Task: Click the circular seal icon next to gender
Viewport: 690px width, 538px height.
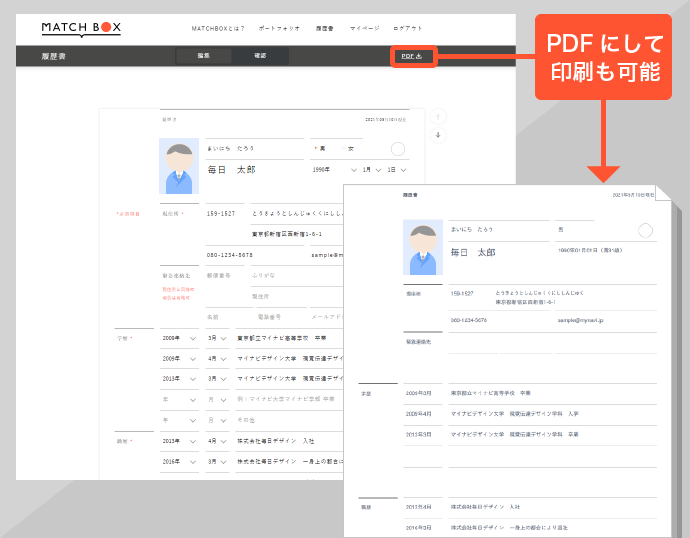Action: point(398,149)
